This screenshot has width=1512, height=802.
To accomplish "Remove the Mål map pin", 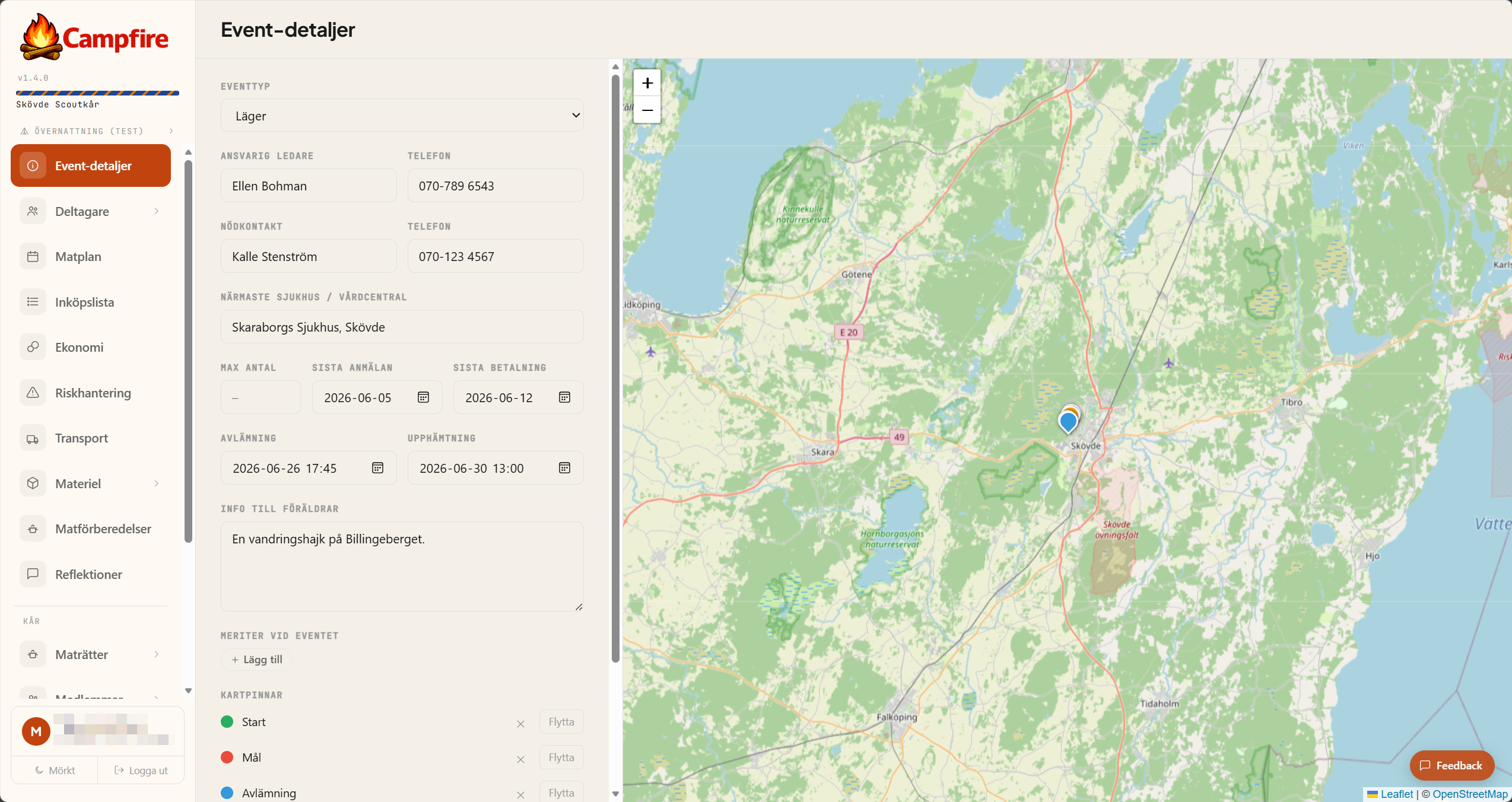I will (520, 759).
